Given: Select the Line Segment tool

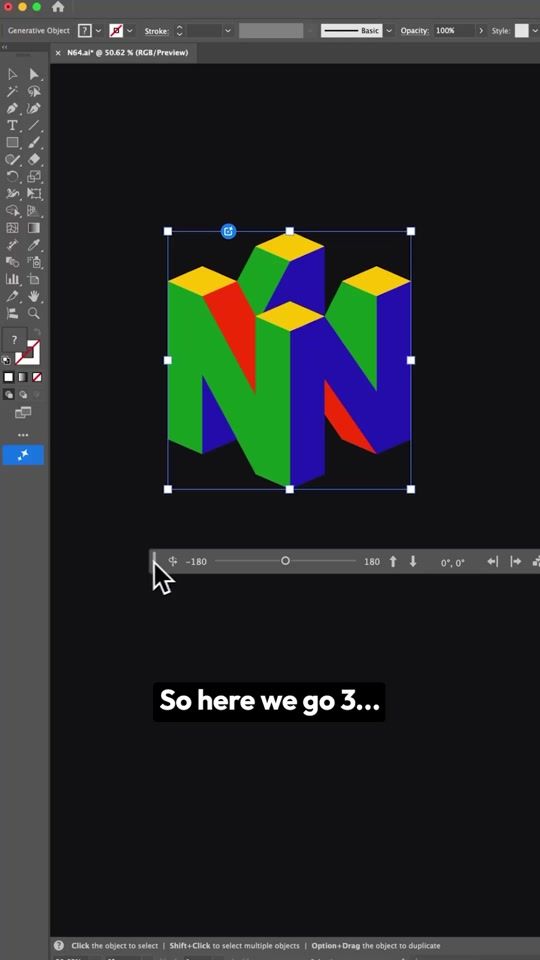Looking at the screenshot, I should click(34, 126).
